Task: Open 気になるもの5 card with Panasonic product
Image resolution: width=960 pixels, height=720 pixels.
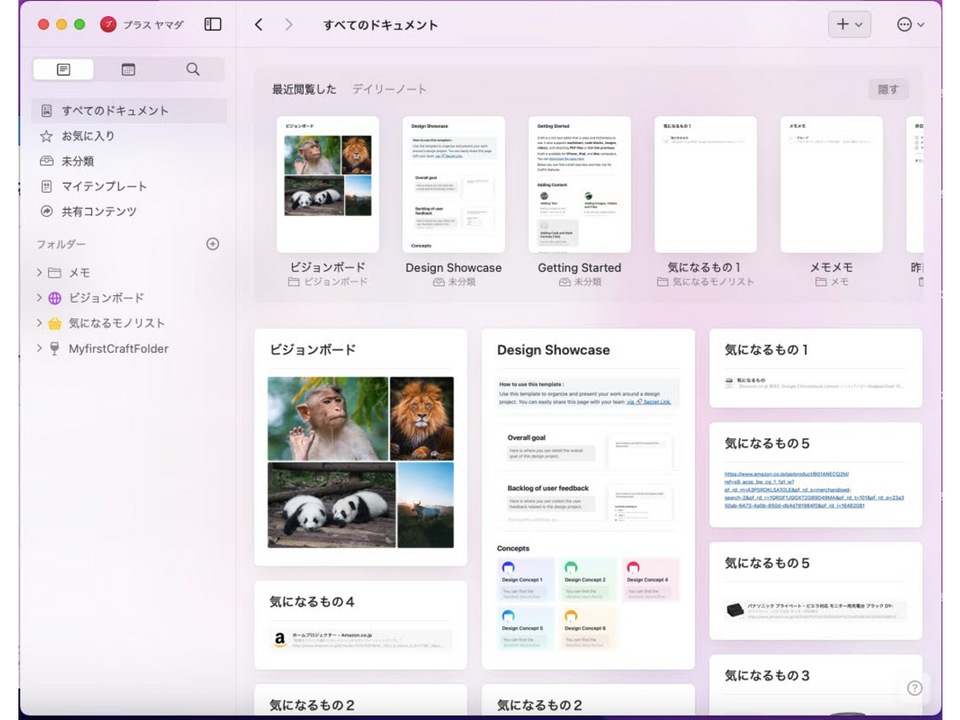Action: 816,590
